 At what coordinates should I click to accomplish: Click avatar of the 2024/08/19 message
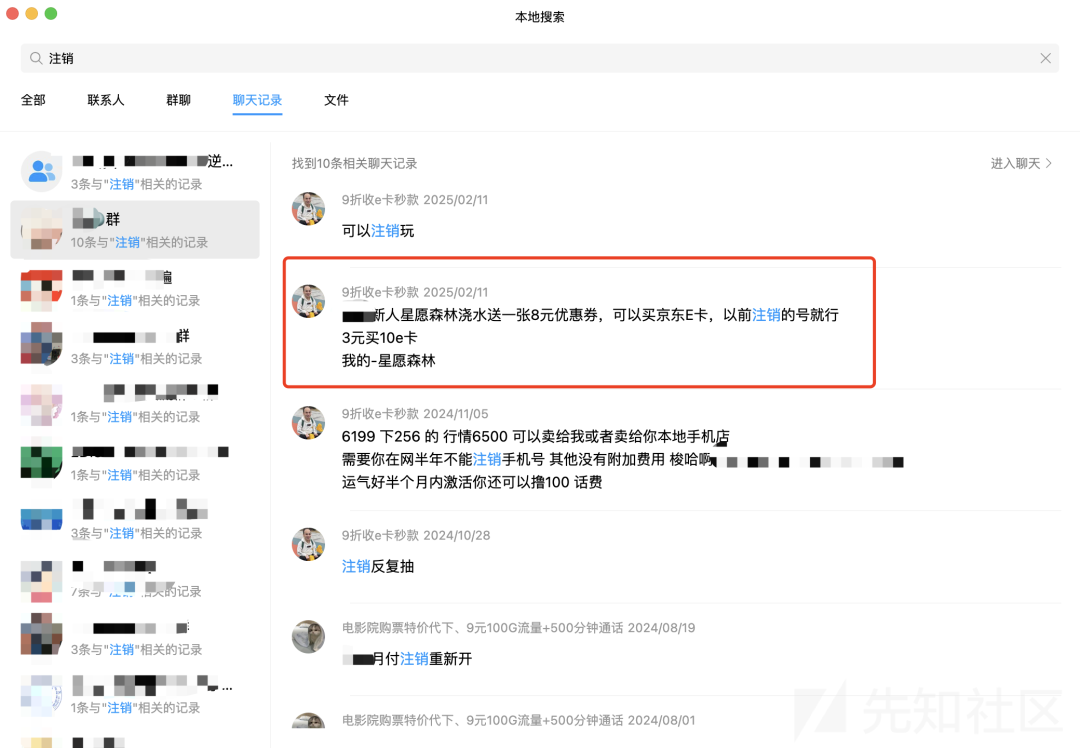308,636
